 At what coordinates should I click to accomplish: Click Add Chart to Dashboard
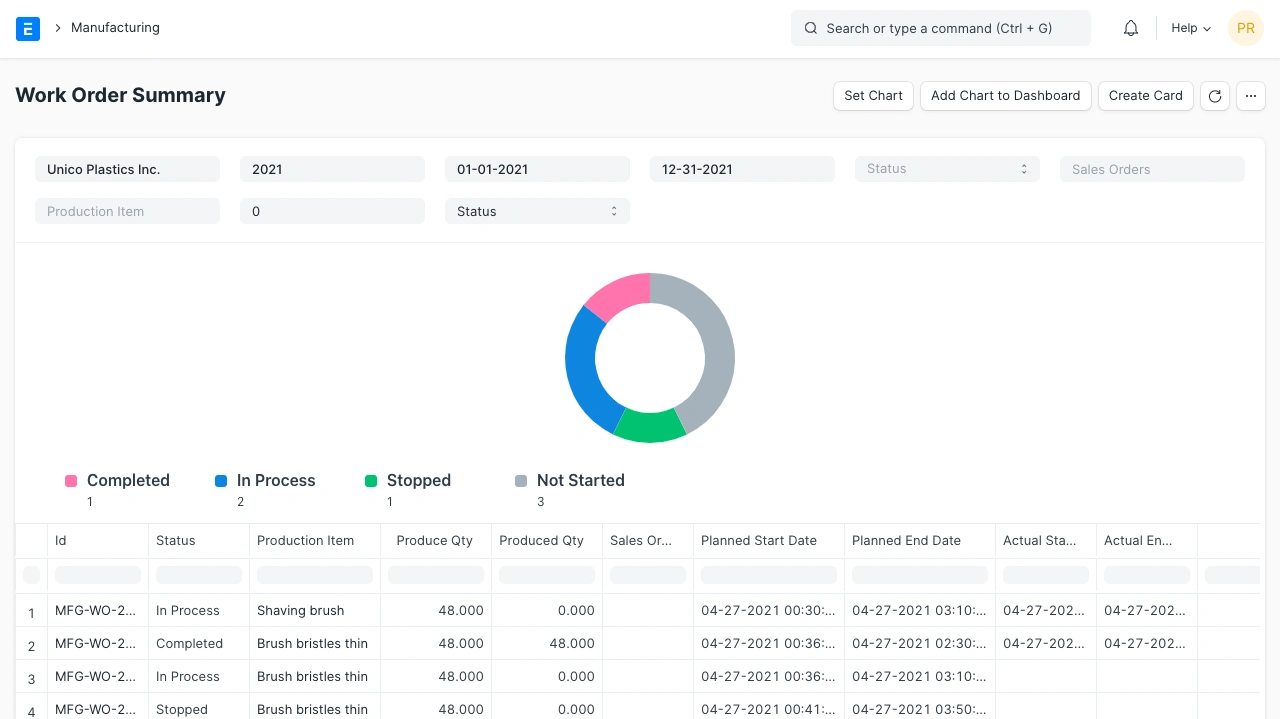[x=1005, y=96]
